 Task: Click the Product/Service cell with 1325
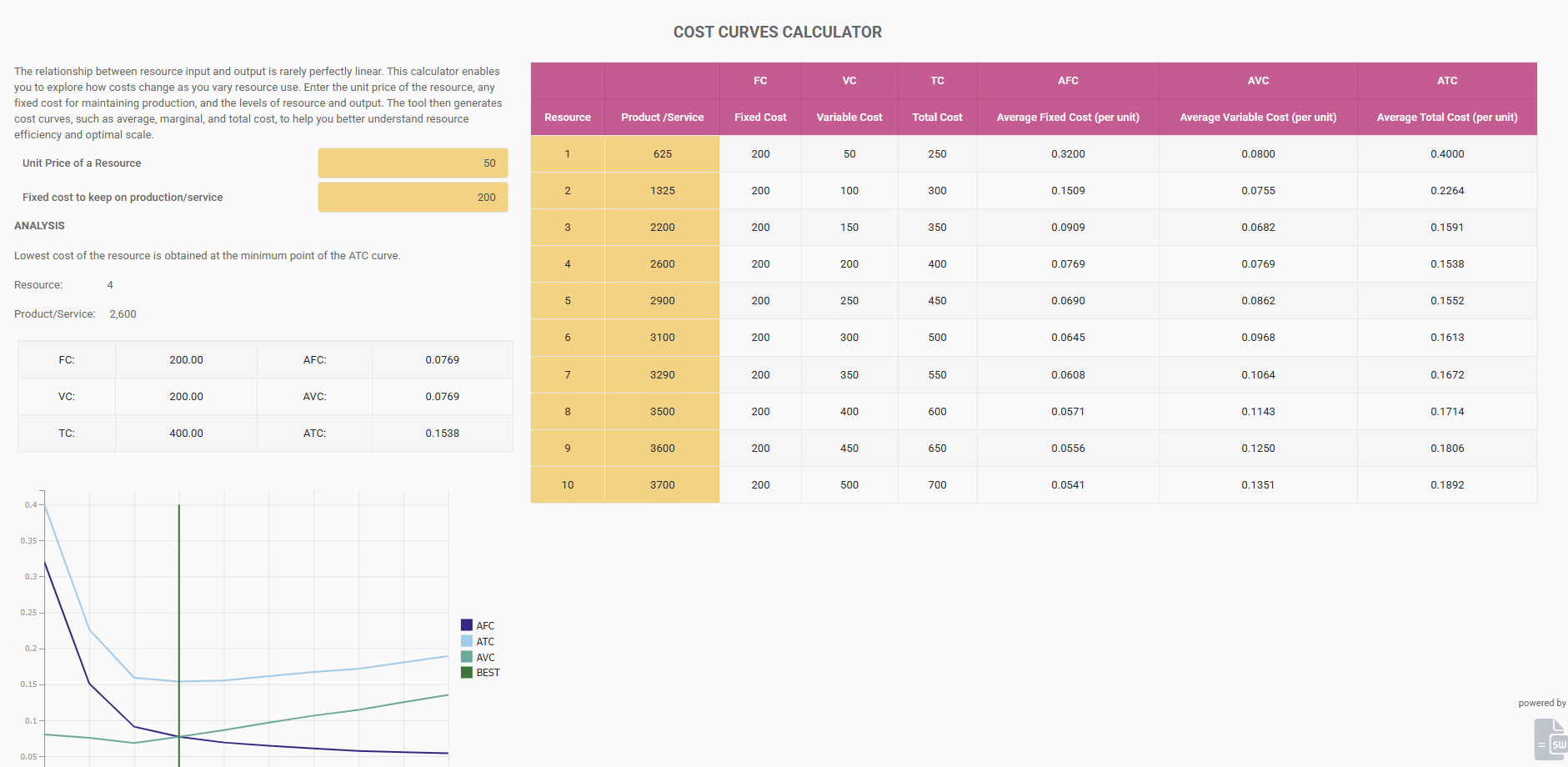pos(663,191)
